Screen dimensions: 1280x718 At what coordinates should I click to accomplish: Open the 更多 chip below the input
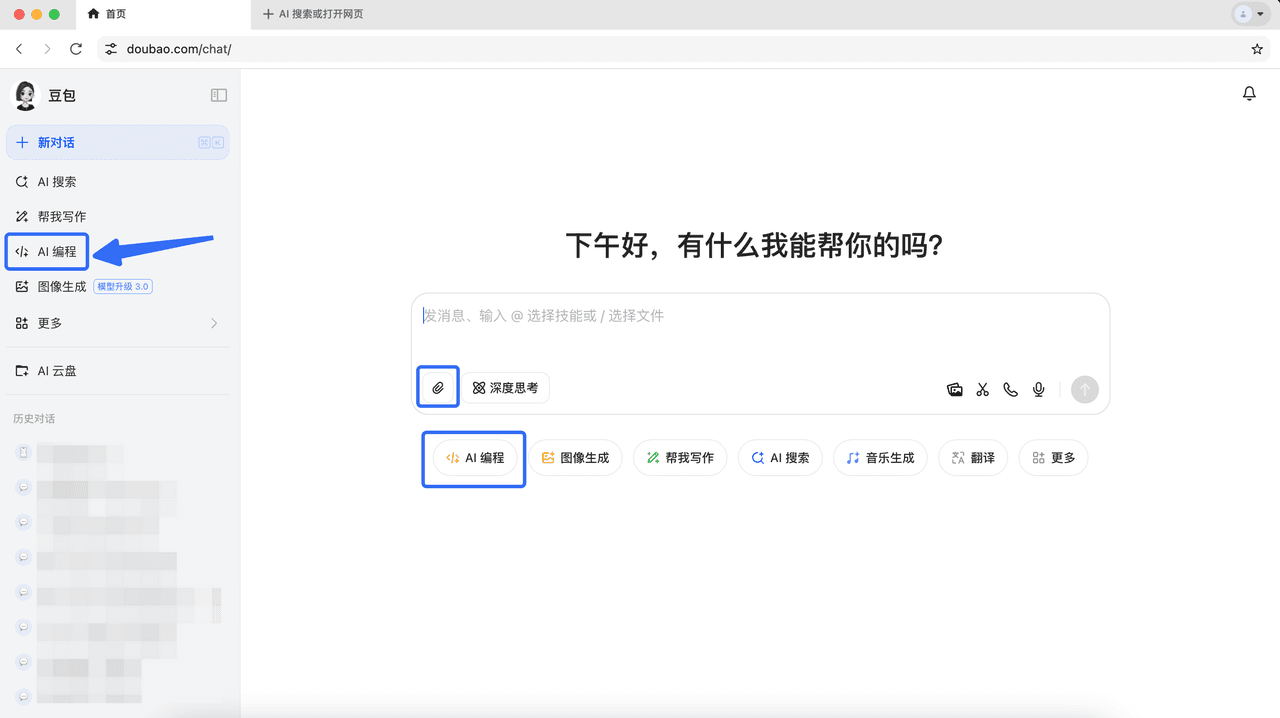point(1053,458)
